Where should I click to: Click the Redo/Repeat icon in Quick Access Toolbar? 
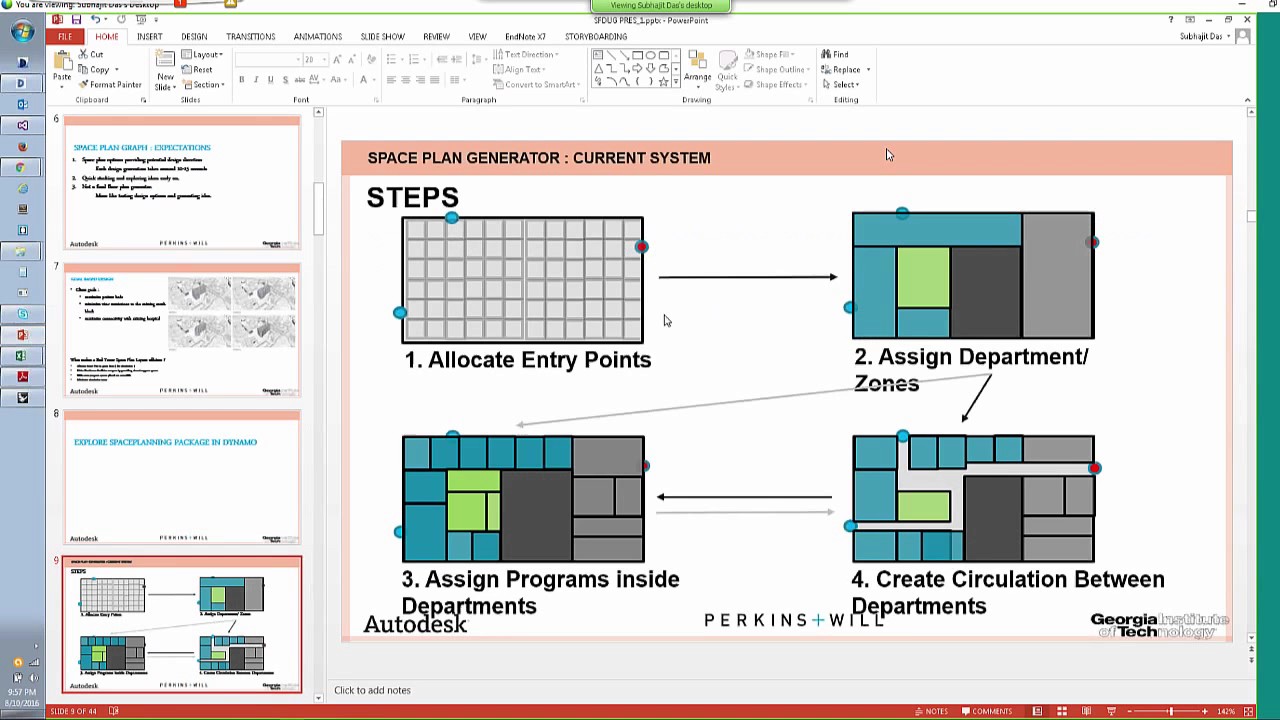[120, 19]
